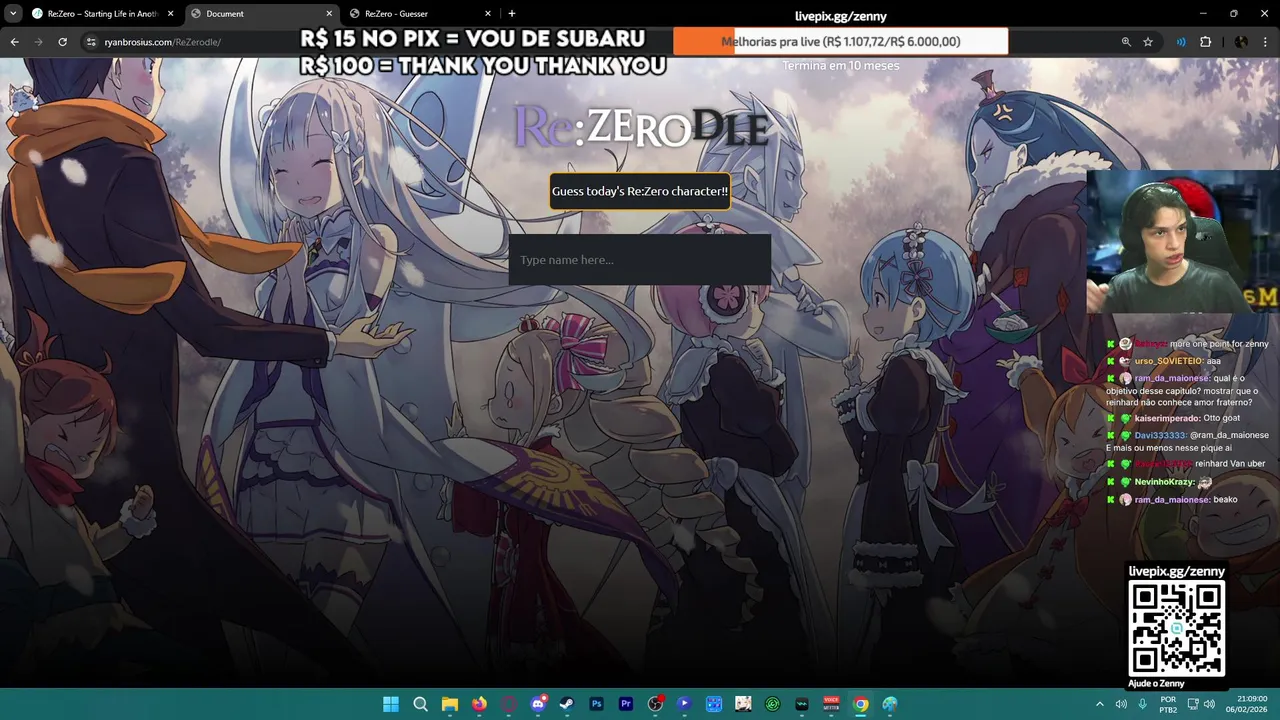Close the Re:Zero - Guesser tab
This screenshot has width=1280, height=720.
pos(488,14)
